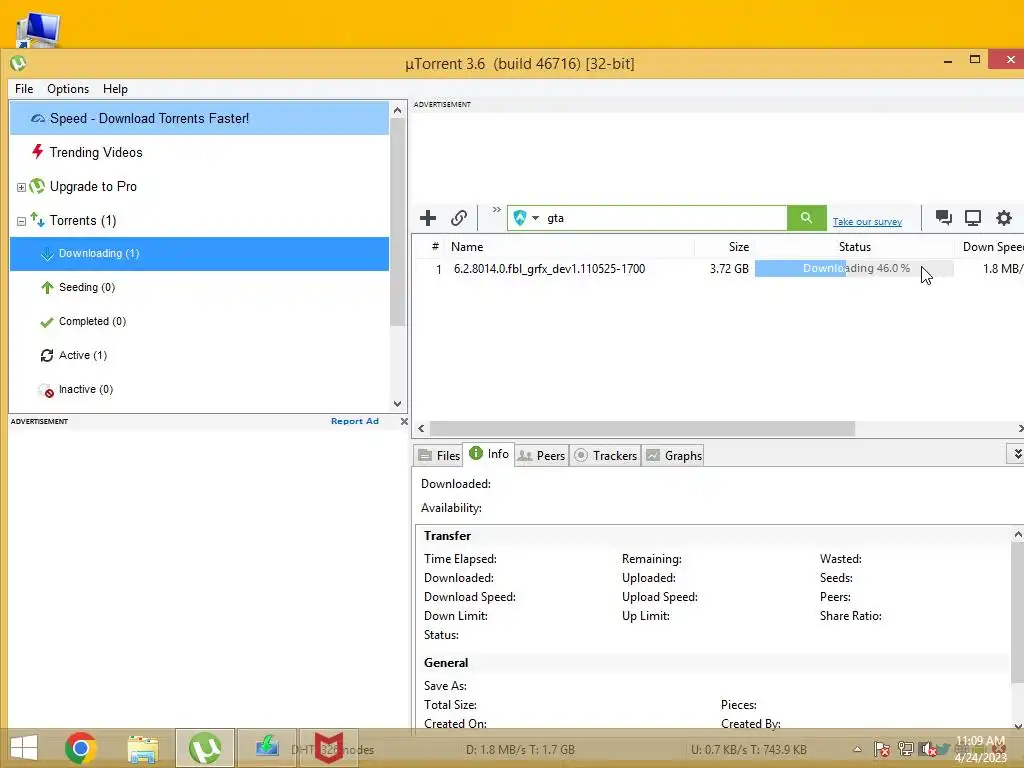
Task: Click the torrent list horizontal scrollbar thumb
Action: tap(643, 428)
